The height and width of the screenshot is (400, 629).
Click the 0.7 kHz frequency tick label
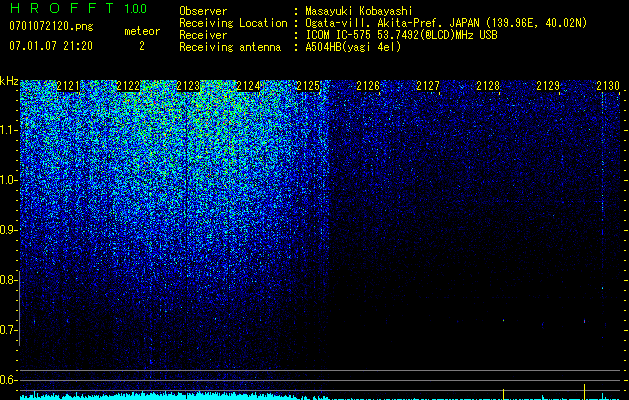tap(8, 330)
